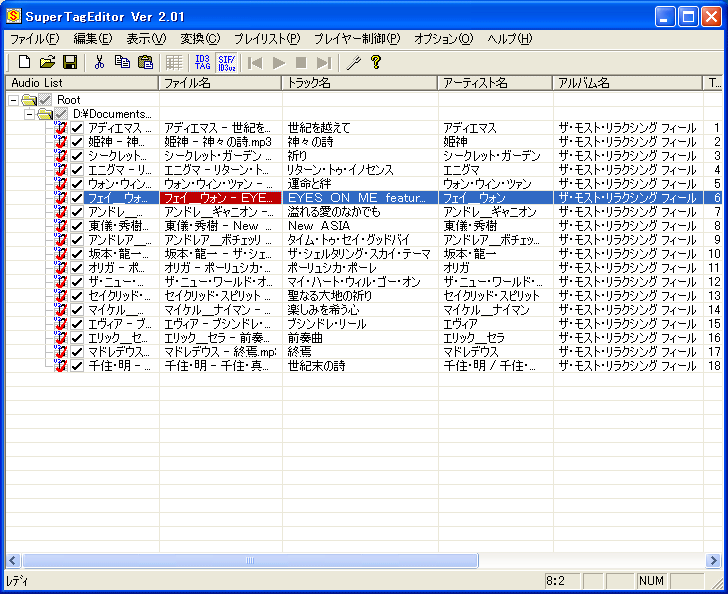Click the ID3 TAG conversion icon
The image size is (728, 594).
tap(202, 62)
